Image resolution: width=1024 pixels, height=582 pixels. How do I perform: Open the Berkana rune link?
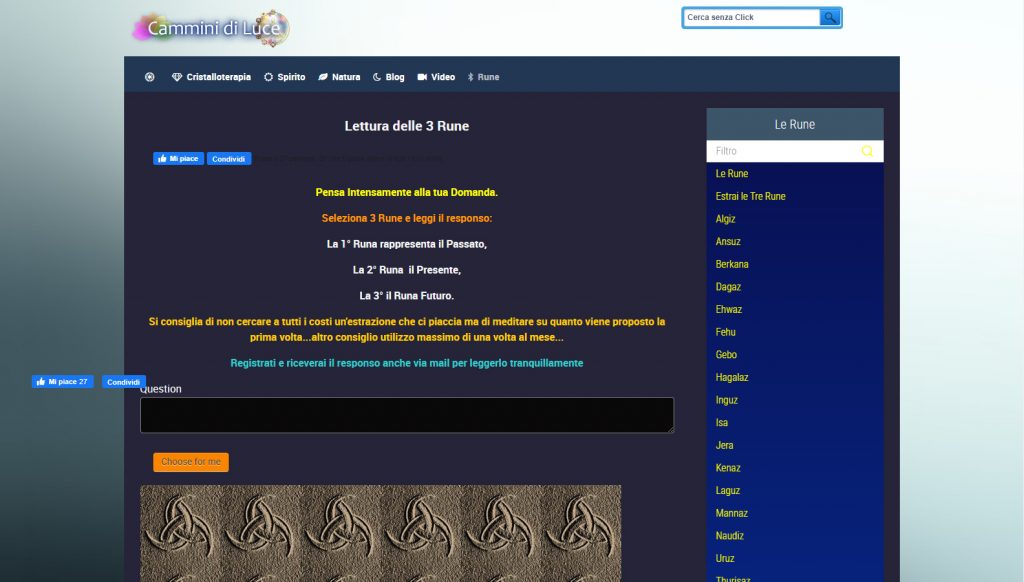(731, 264)
